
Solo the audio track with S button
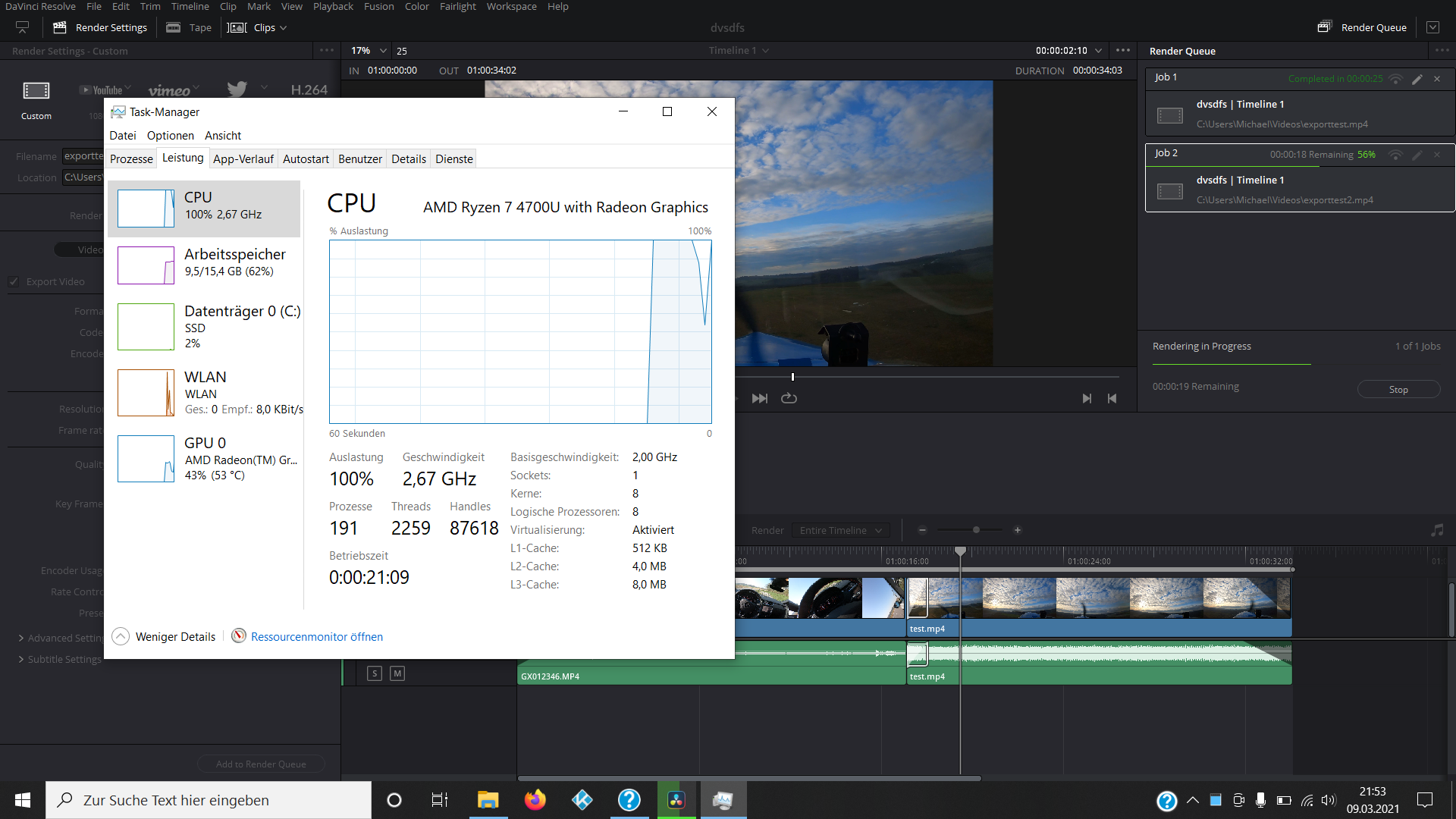click(375, 673)
